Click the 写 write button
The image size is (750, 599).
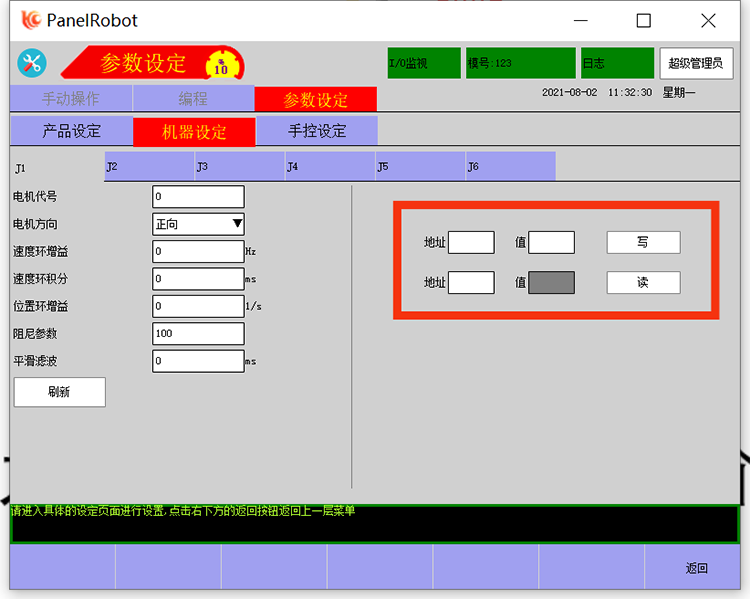pos(643,242)
